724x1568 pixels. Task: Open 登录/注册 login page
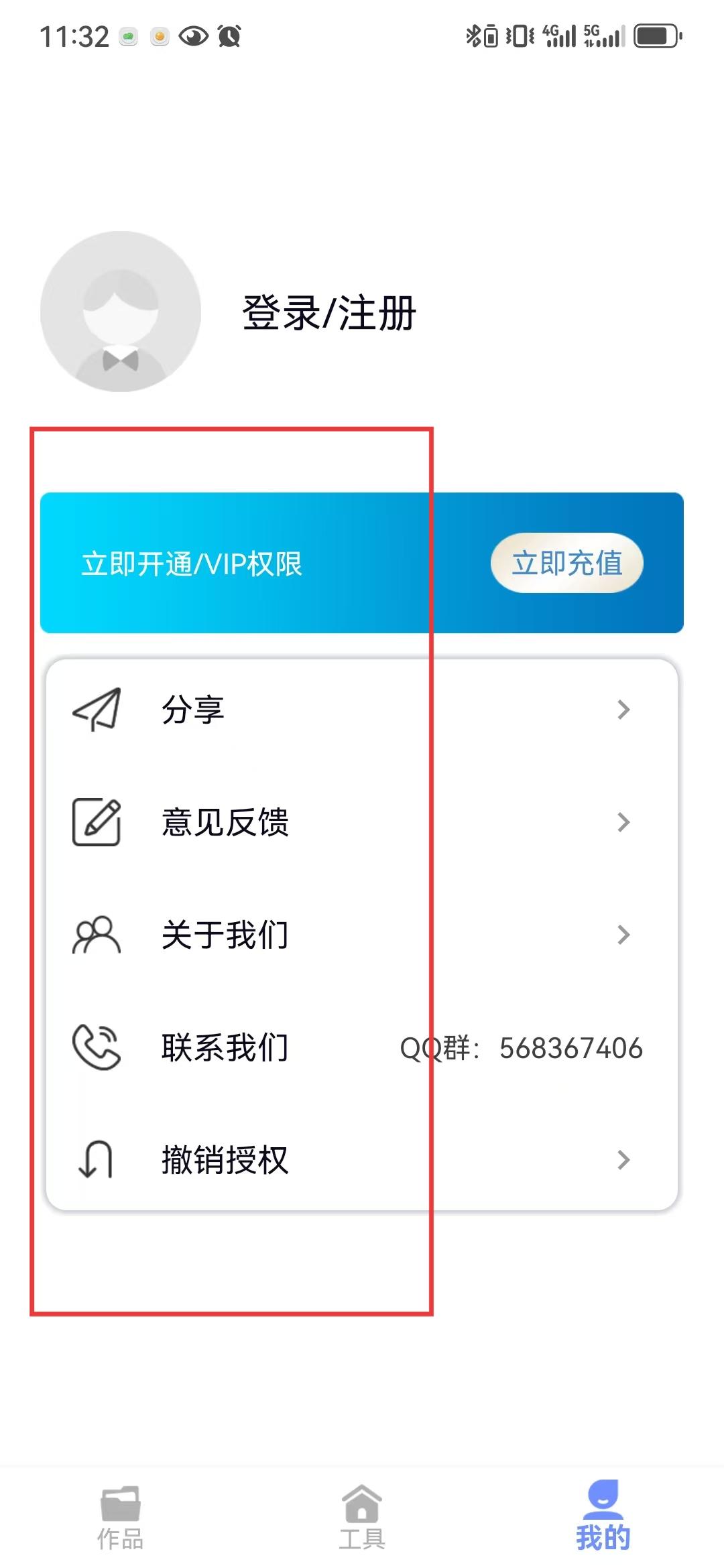pos(329,313)
